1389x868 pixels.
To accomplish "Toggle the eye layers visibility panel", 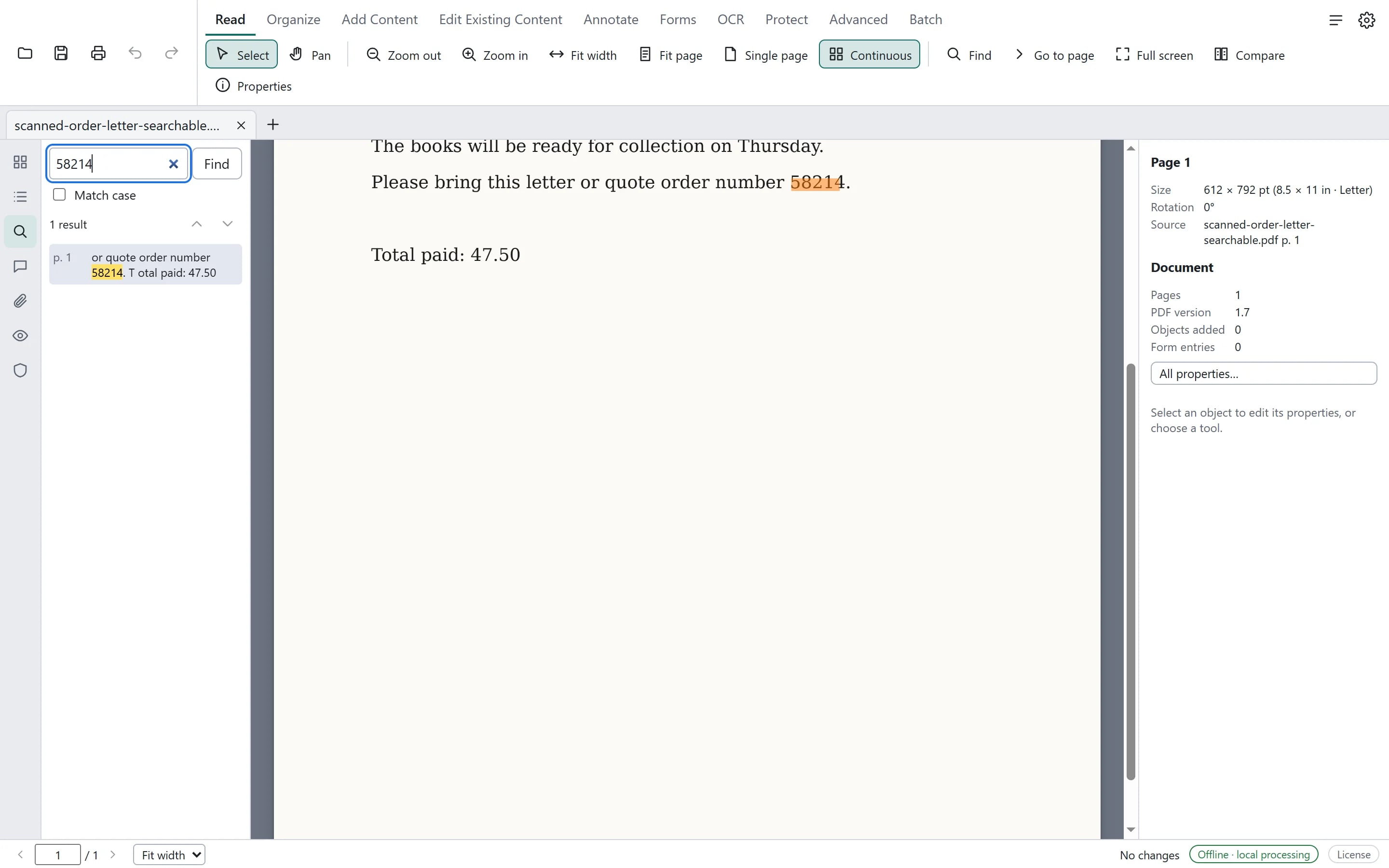I will [x=20, y=336].
